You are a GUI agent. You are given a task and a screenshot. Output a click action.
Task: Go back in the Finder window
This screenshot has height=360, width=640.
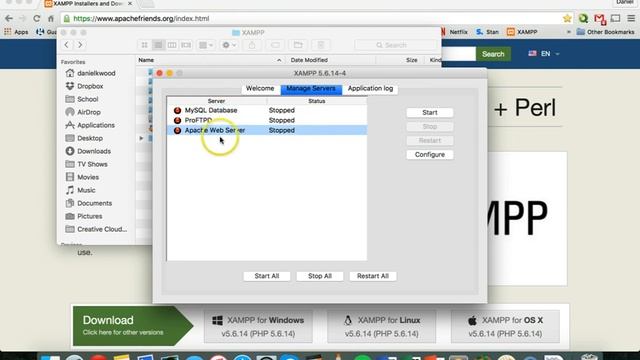pos(67,45)
